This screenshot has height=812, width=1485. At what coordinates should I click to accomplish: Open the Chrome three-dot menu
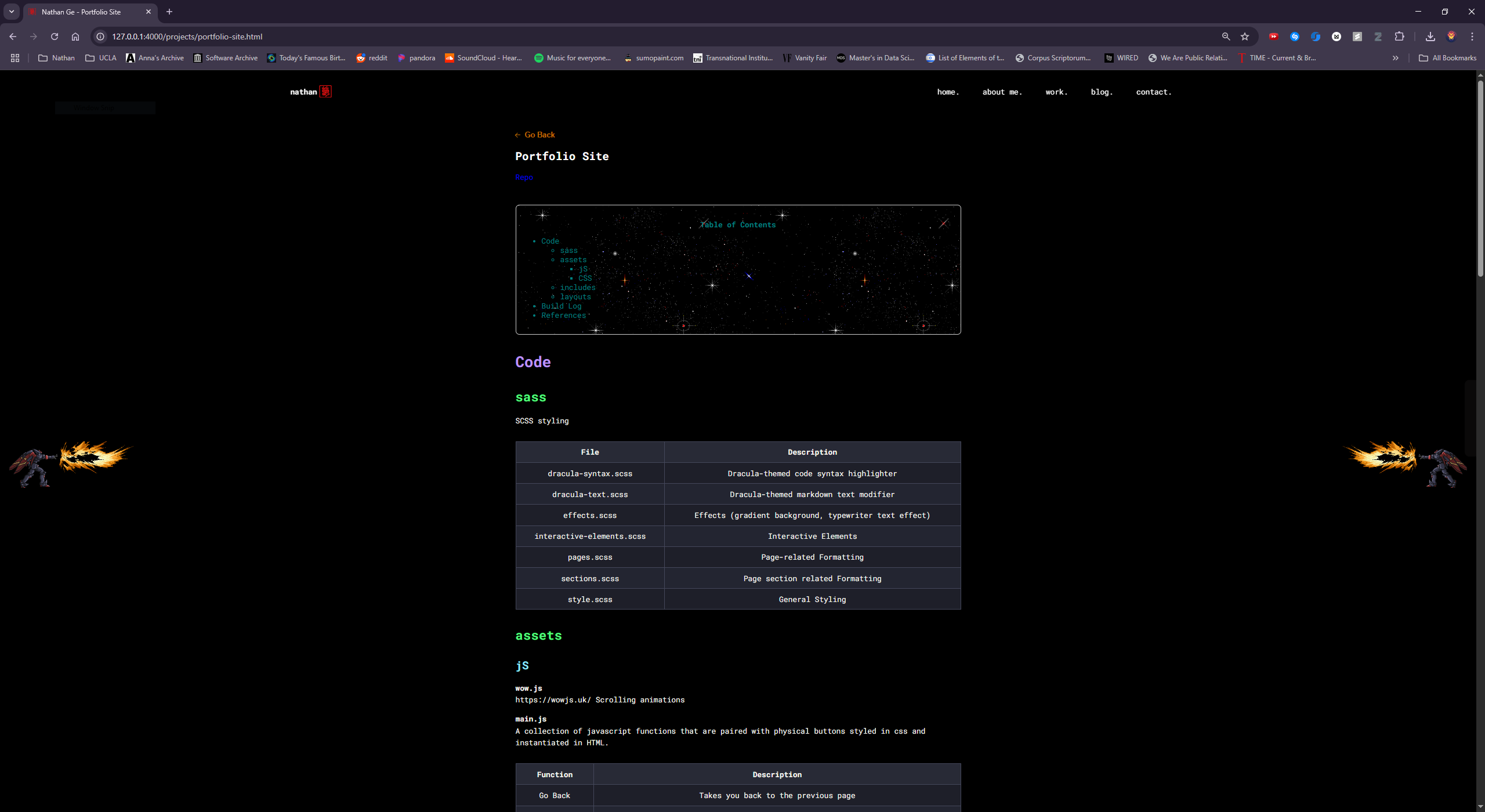click(x=1472, y=37)
